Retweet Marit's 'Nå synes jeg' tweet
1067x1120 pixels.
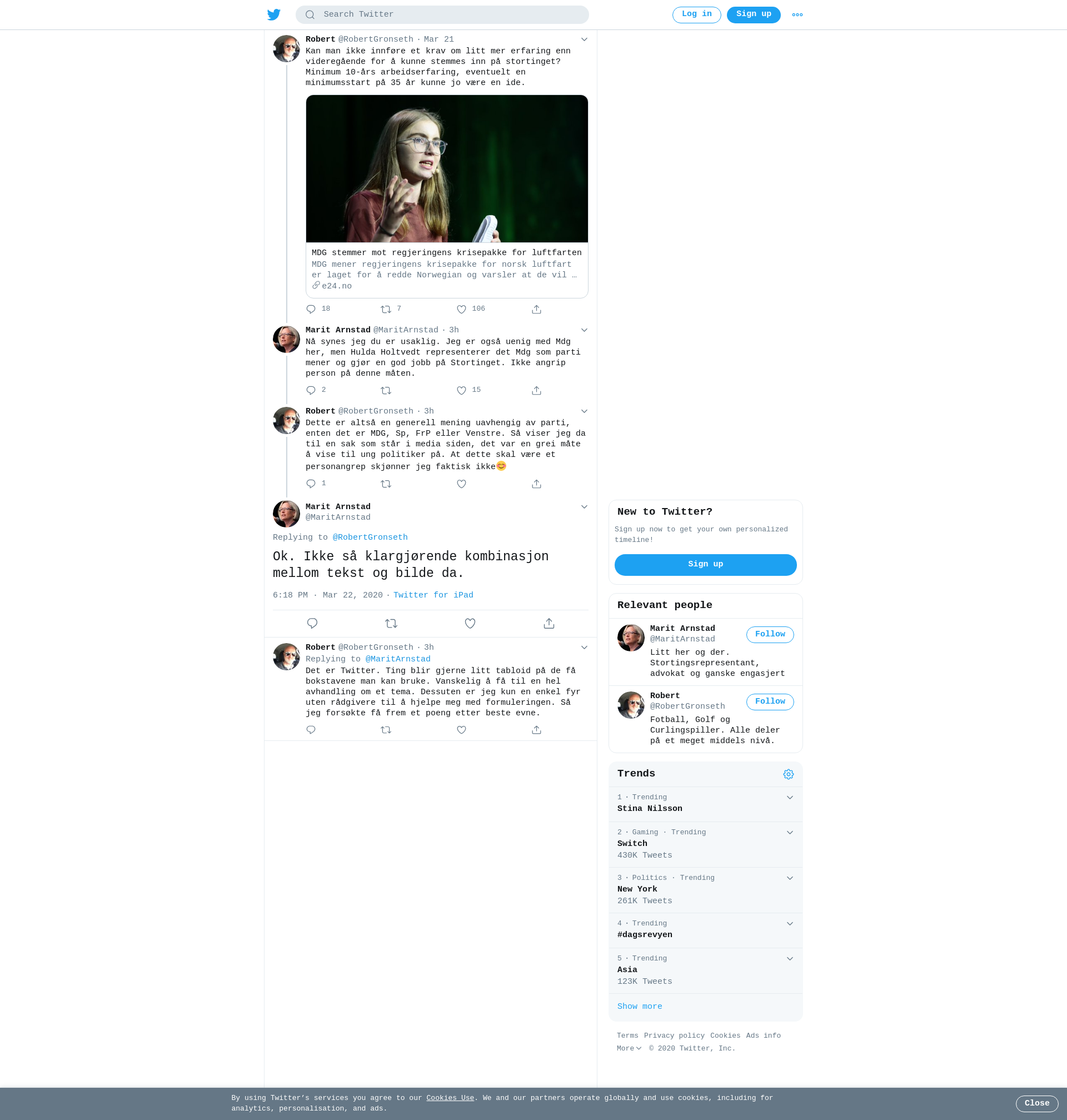click(x=386, y=391)
